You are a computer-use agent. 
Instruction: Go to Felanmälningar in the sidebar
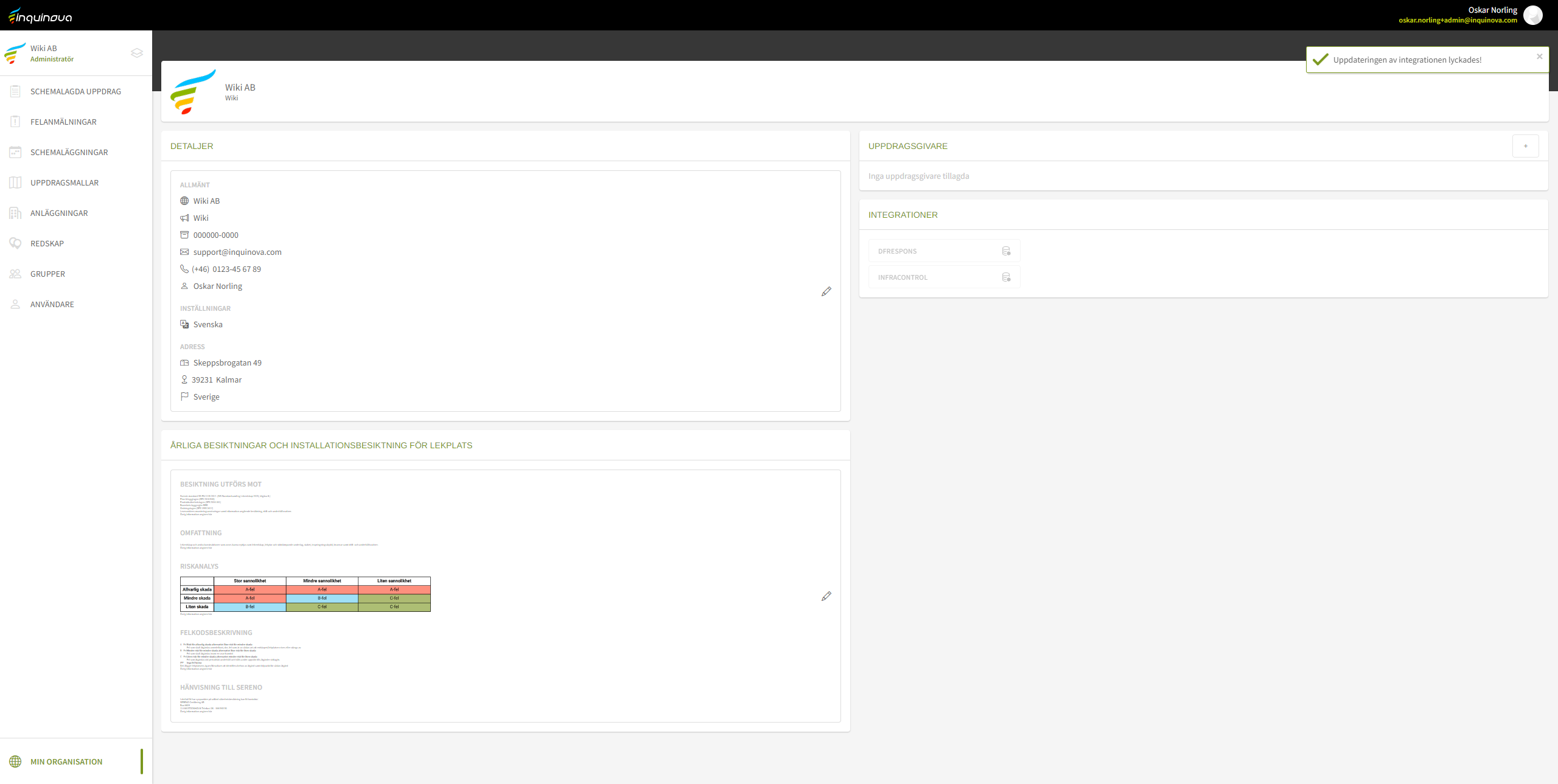coord(63,122)
